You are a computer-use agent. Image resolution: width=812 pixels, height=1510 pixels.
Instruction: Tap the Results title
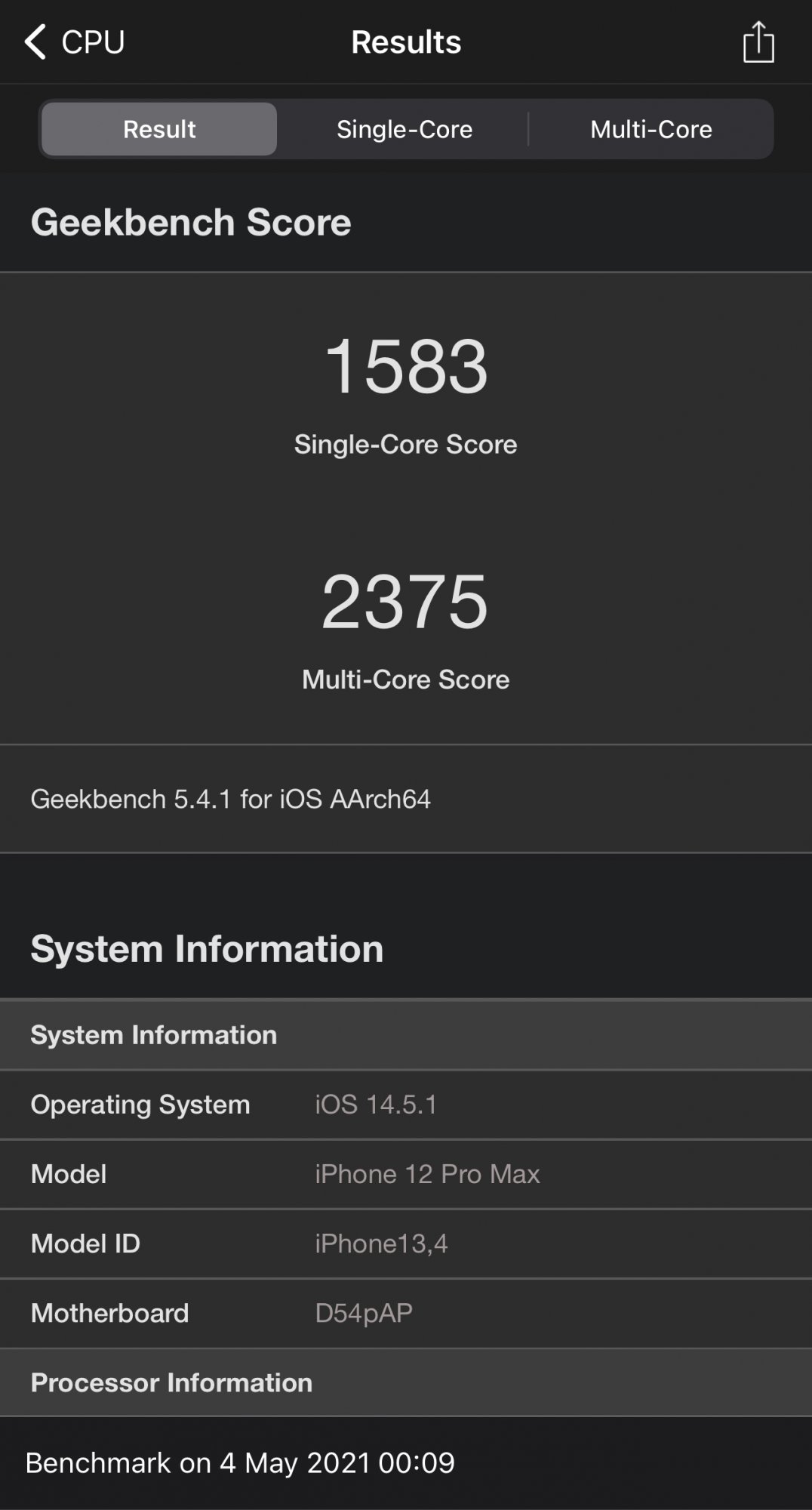pos(406,42)
